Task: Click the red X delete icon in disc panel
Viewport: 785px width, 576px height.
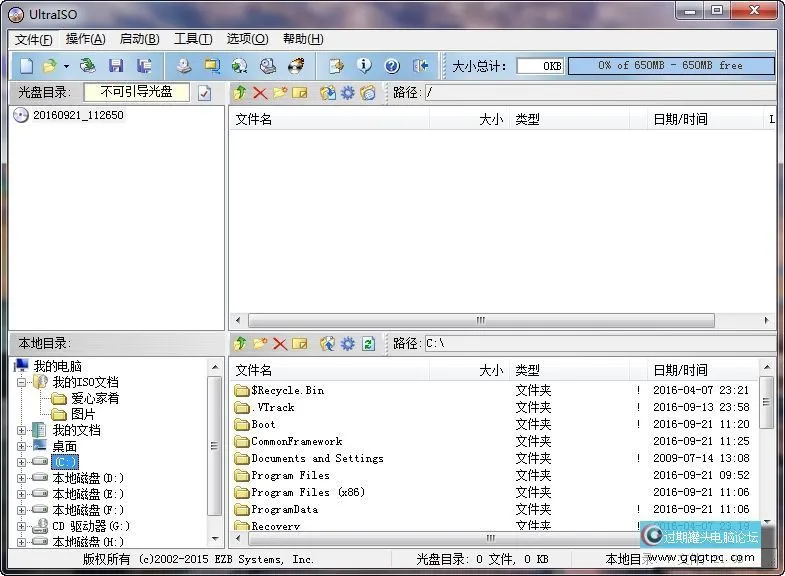Action: (260, 93)
